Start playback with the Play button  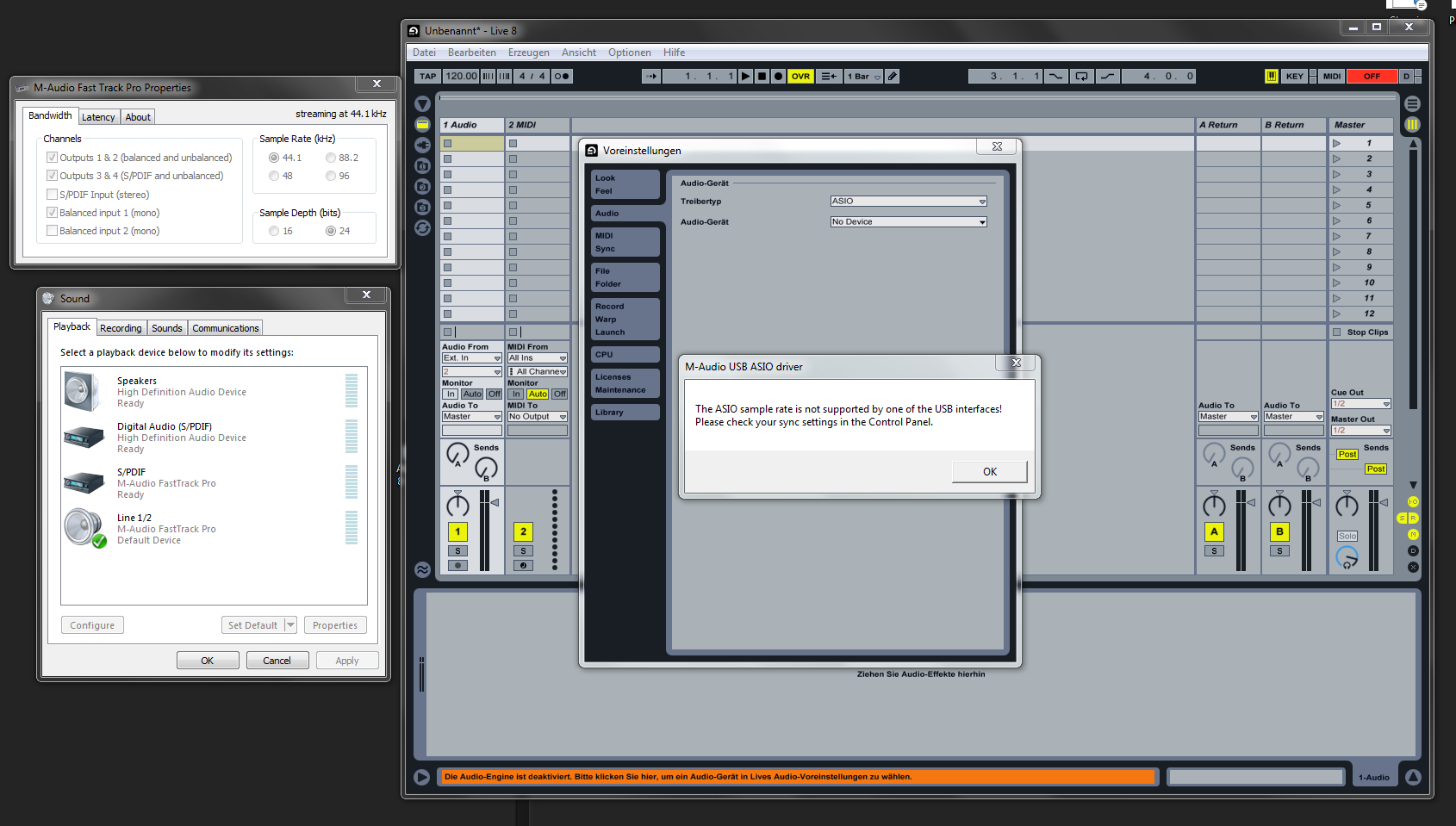[x=746, y=77]
